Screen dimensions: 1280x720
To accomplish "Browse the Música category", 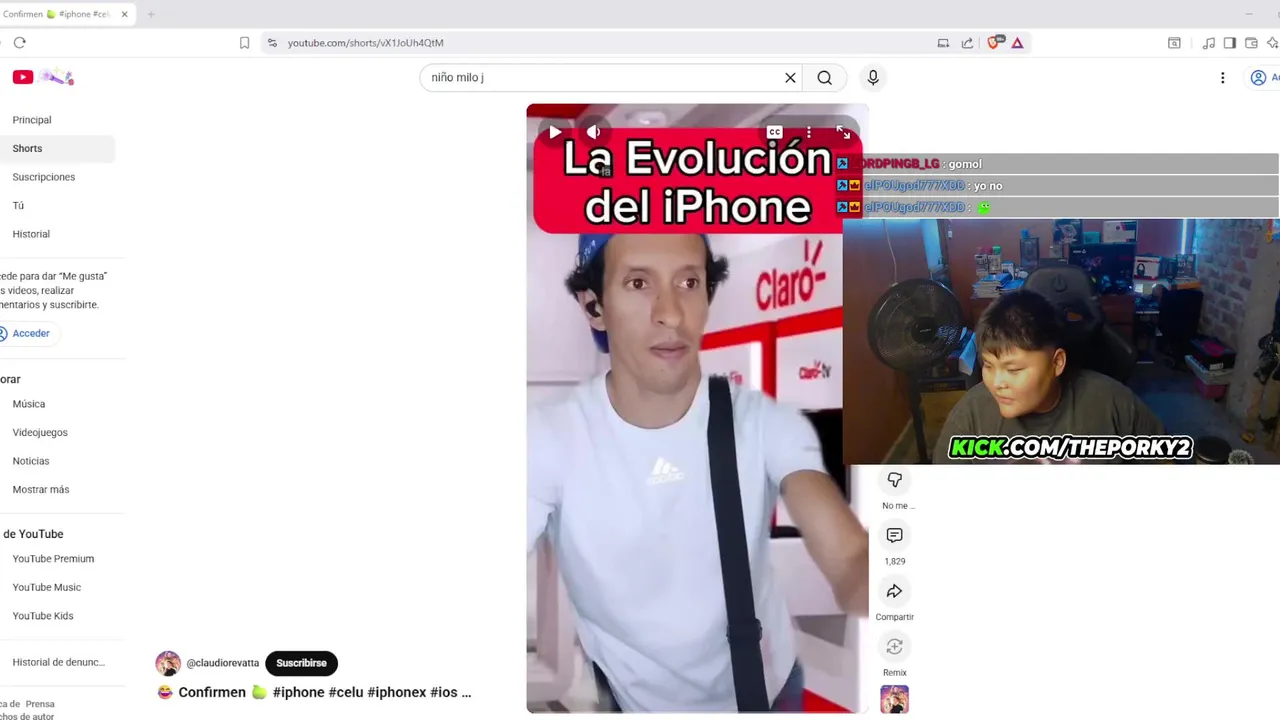I will point(29,404).
